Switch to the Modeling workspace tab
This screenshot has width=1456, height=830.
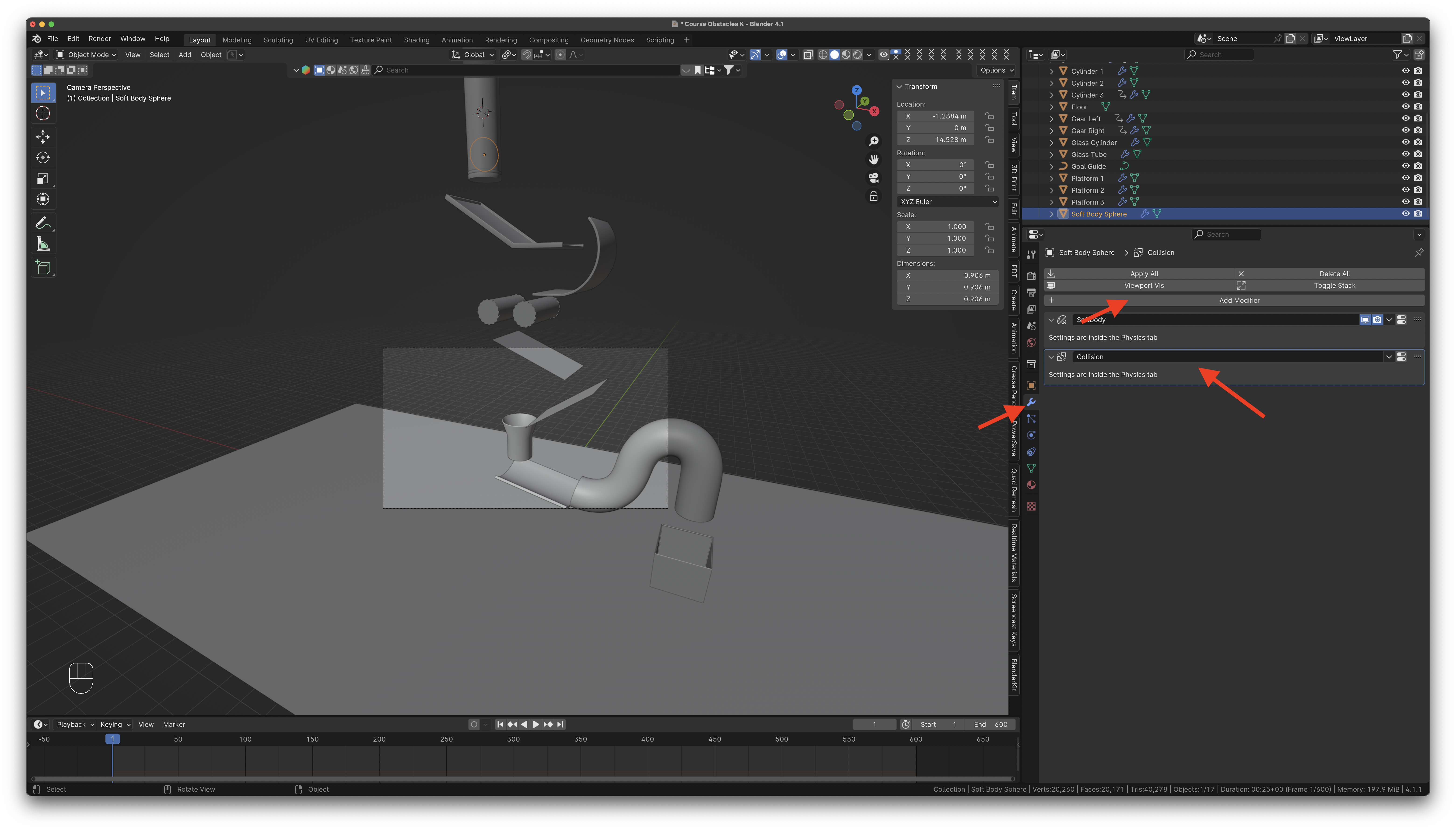click(x=237, y=40)
